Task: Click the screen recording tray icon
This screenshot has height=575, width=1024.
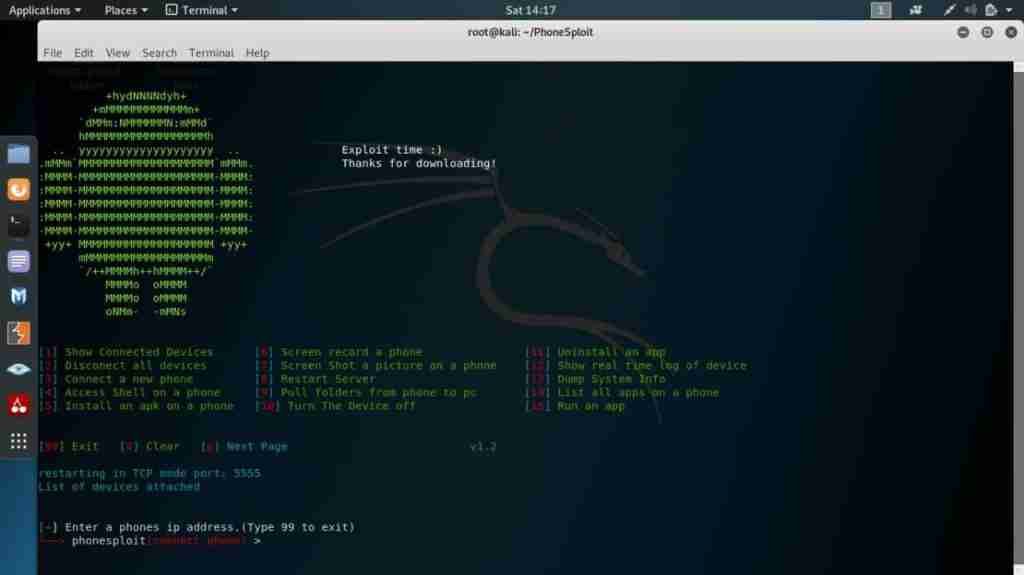Action: point(916,10)
